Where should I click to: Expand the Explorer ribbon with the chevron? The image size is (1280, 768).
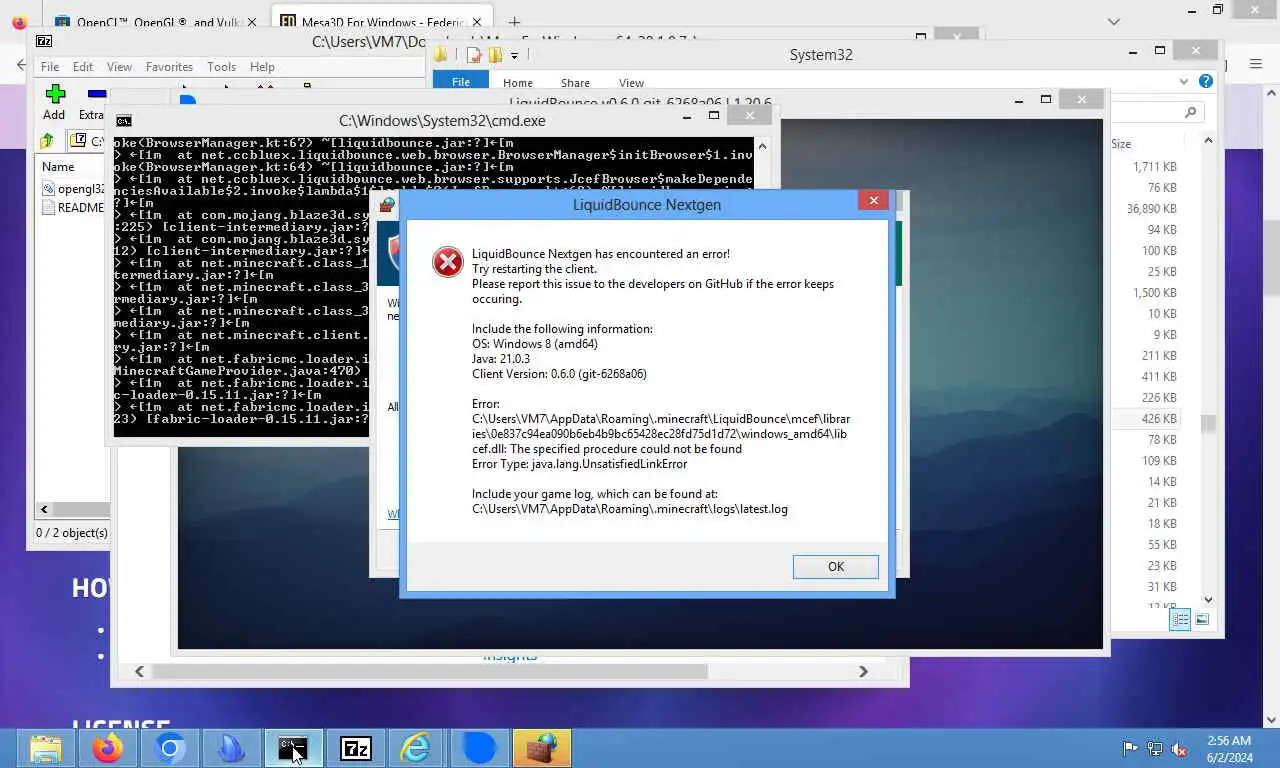coord(1185,82)
